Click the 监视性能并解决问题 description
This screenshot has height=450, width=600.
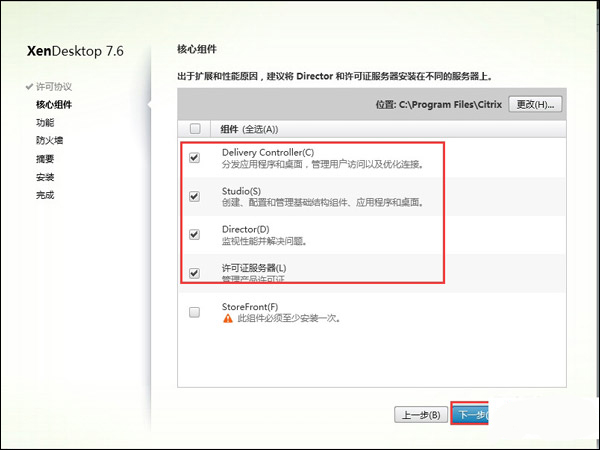264,241
